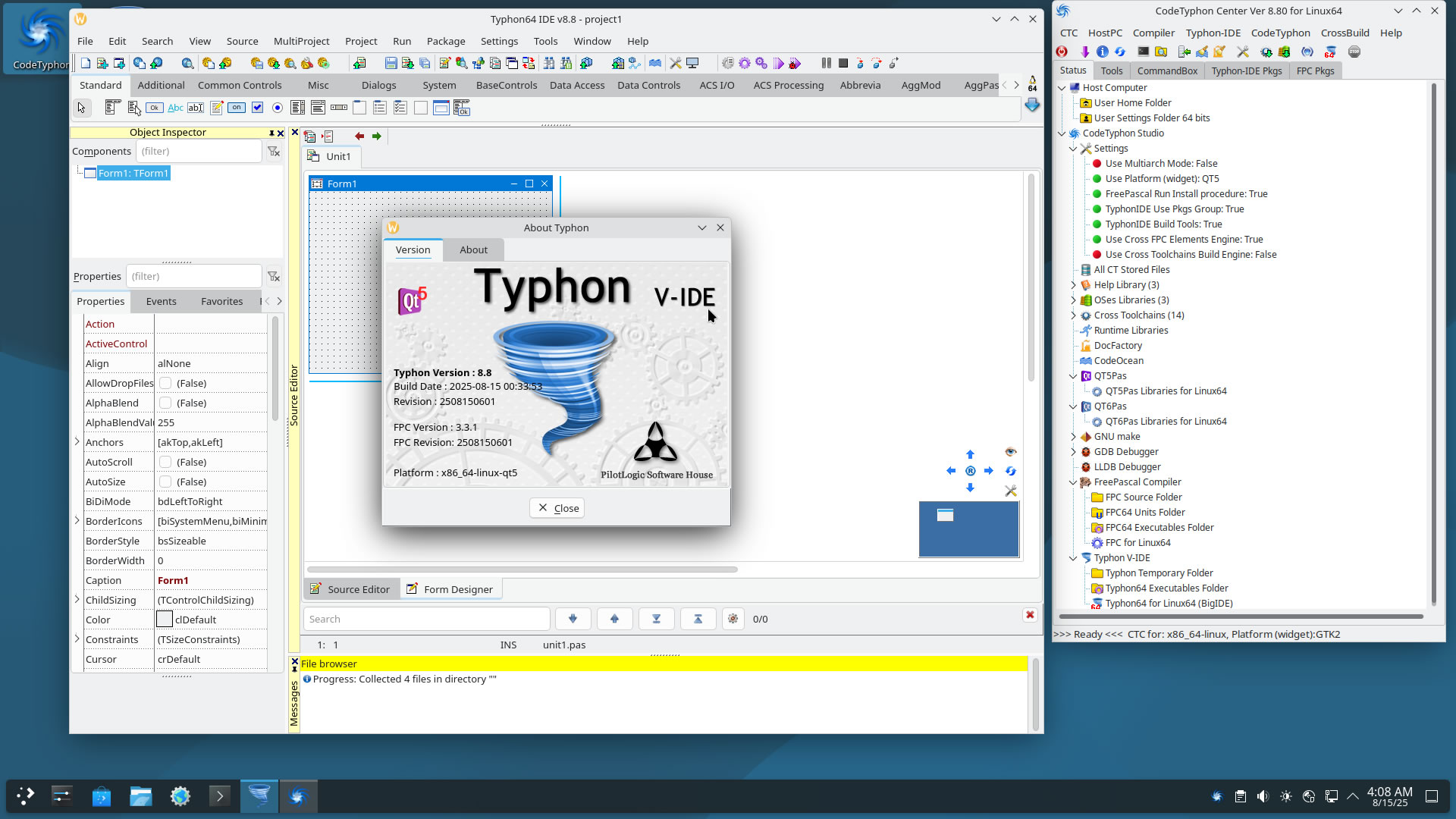Select the TEdit component in palette

tap(196, 108)
